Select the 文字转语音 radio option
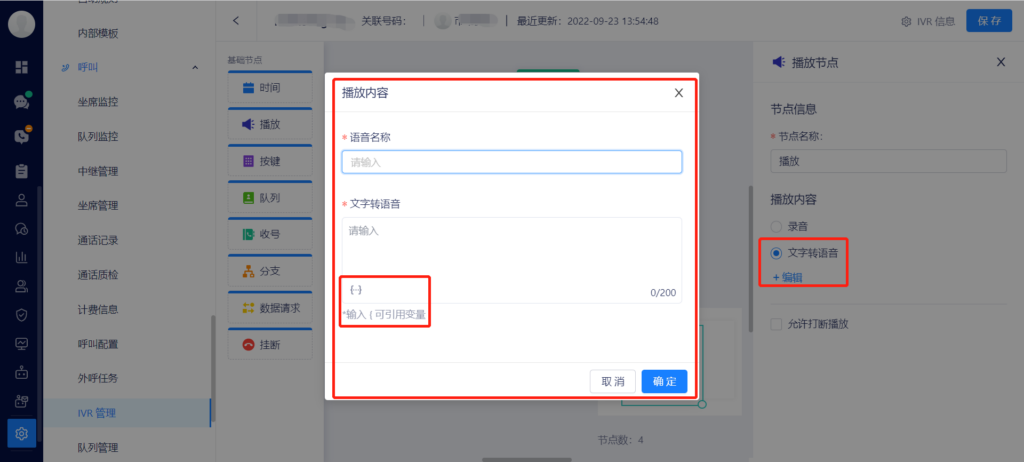This screenshot has width=1024, height=462. click(776, 253)
